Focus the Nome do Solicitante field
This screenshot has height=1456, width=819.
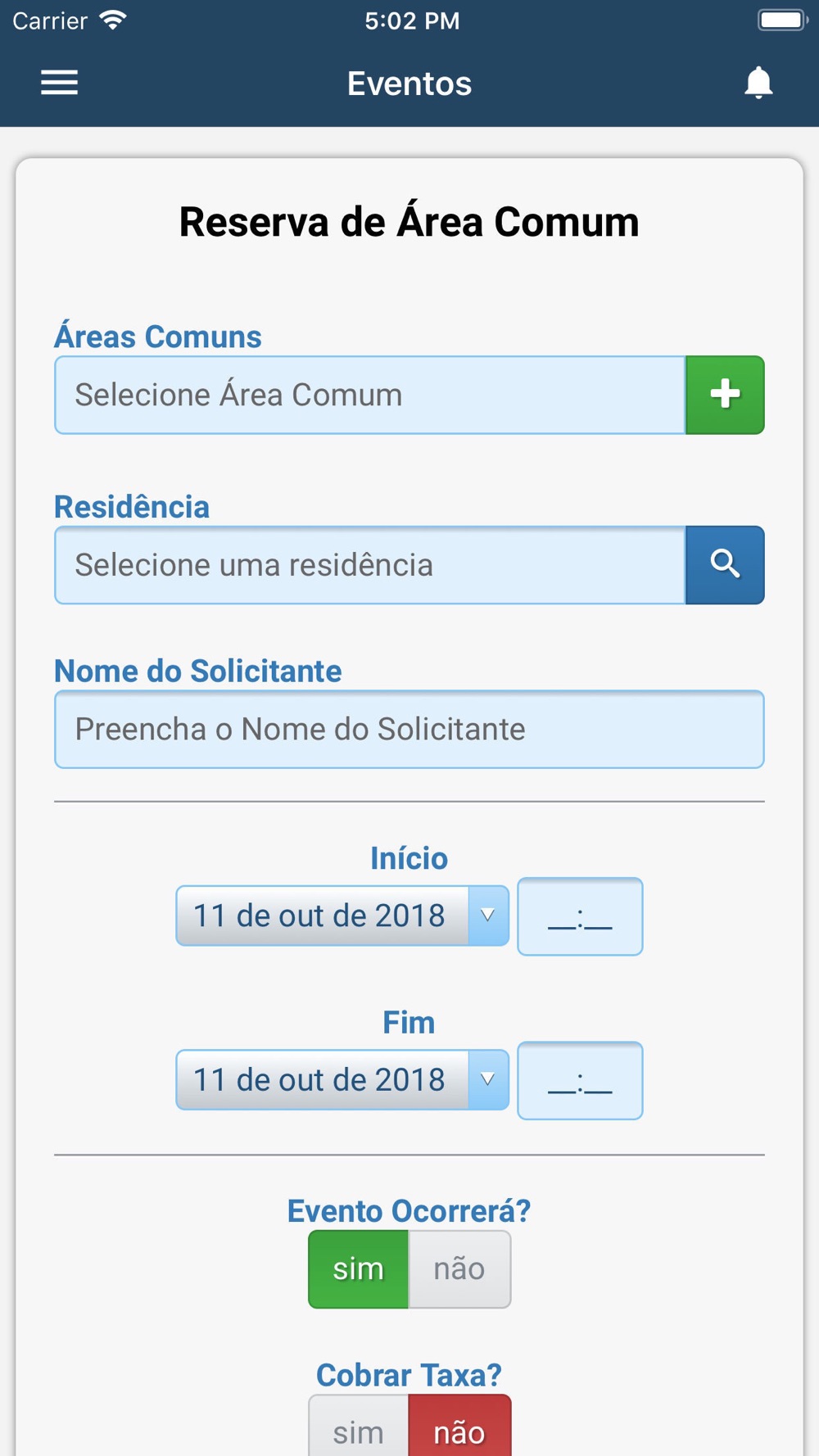[409, 729]
